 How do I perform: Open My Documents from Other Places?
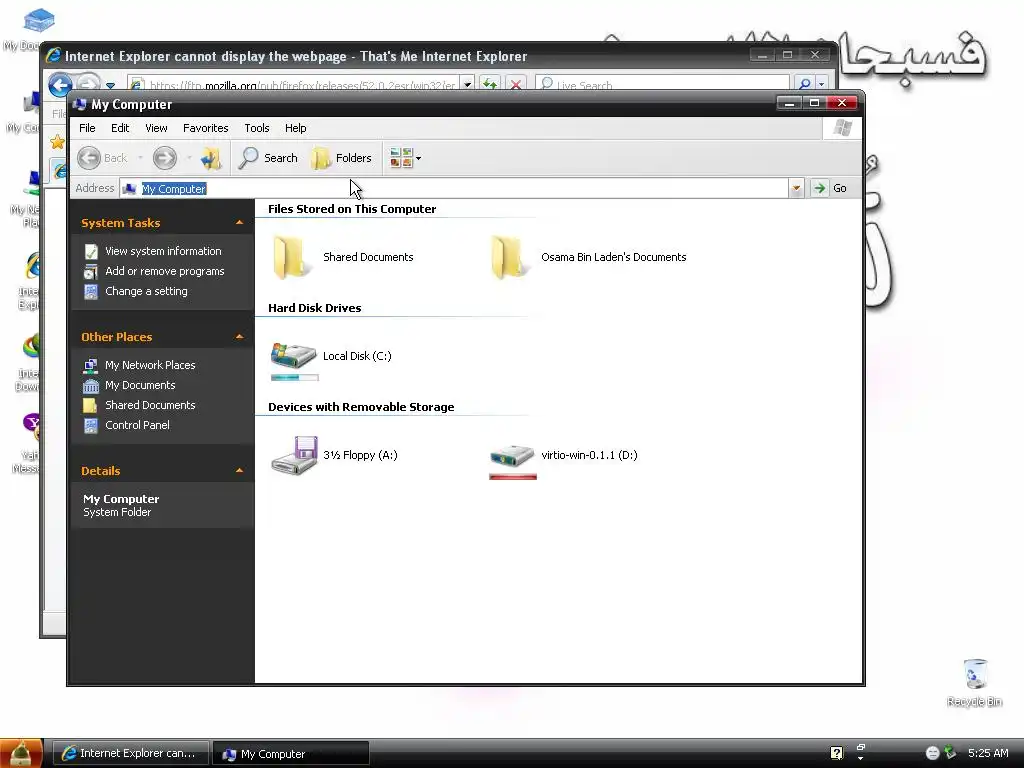coord(140,385)
